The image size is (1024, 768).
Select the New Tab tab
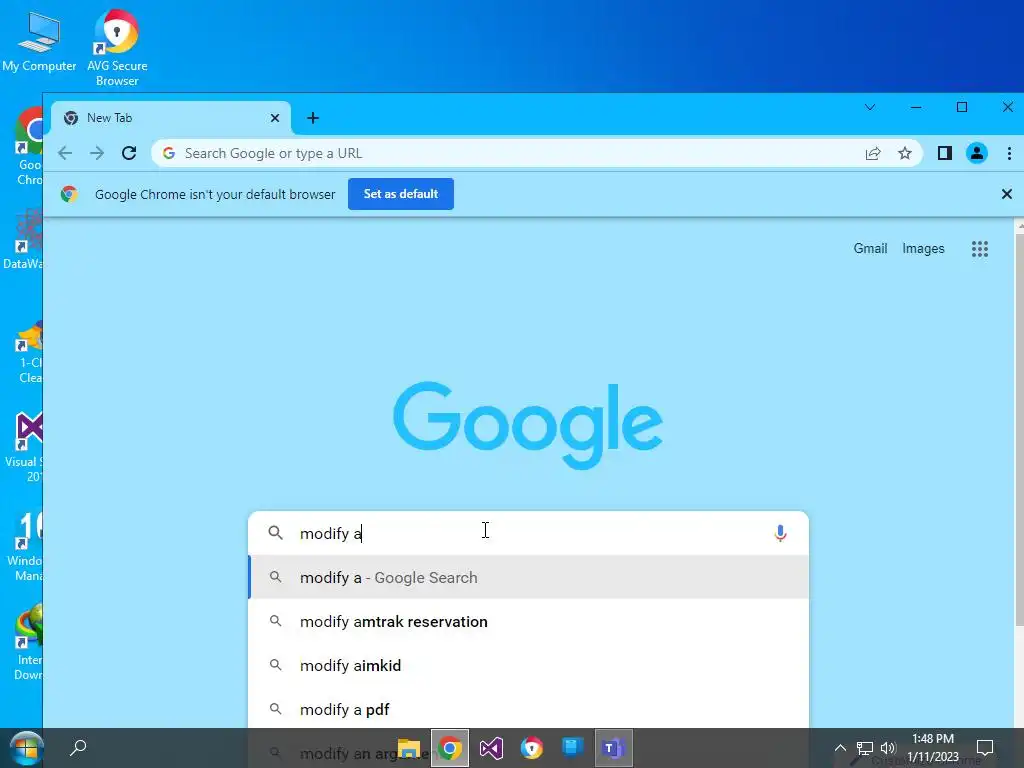[170, 118]
